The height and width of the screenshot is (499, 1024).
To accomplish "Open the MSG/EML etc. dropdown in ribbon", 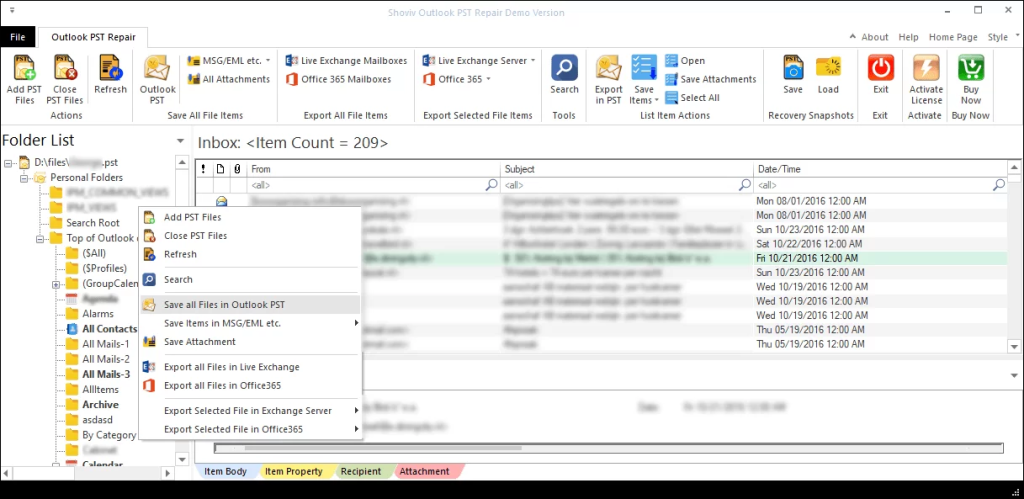I will pos(229,61).
